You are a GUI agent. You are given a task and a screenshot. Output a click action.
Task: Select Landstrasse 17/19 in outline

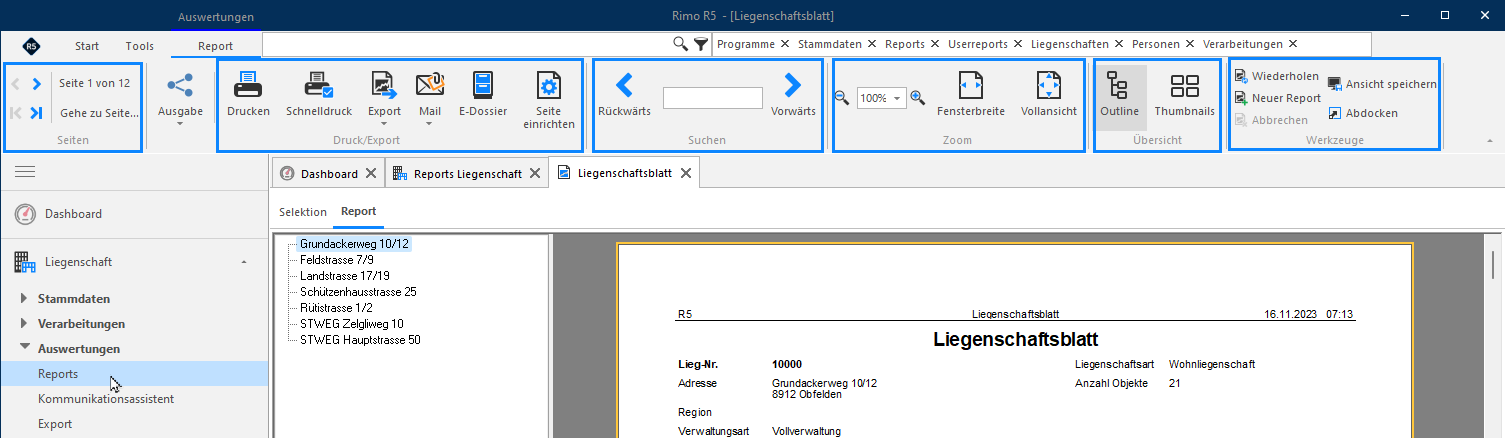pyautogui.click(x=345, y=275)
